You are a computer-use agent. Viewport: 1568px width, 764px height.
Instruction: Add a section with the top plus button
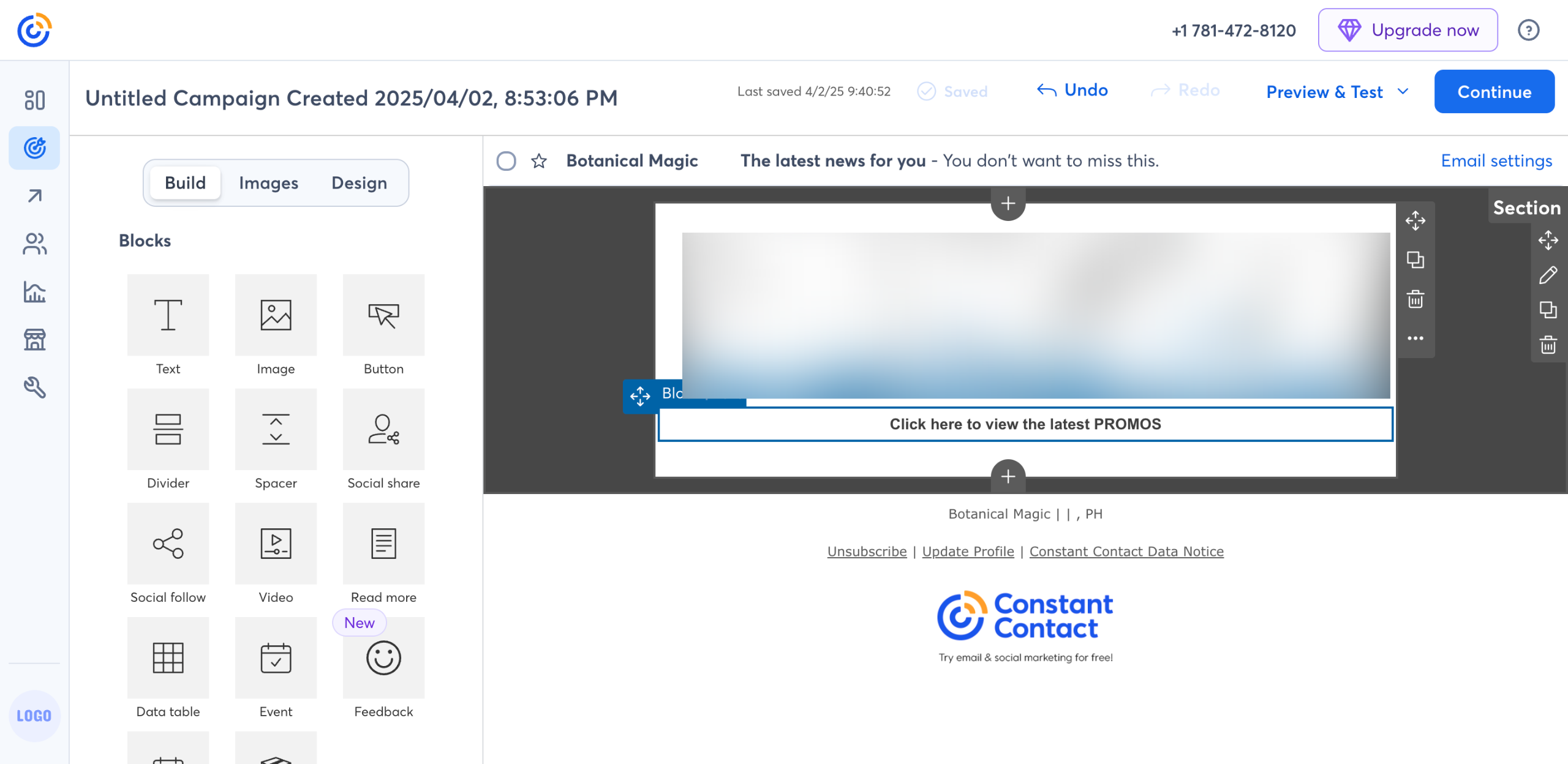[1008, 203]
